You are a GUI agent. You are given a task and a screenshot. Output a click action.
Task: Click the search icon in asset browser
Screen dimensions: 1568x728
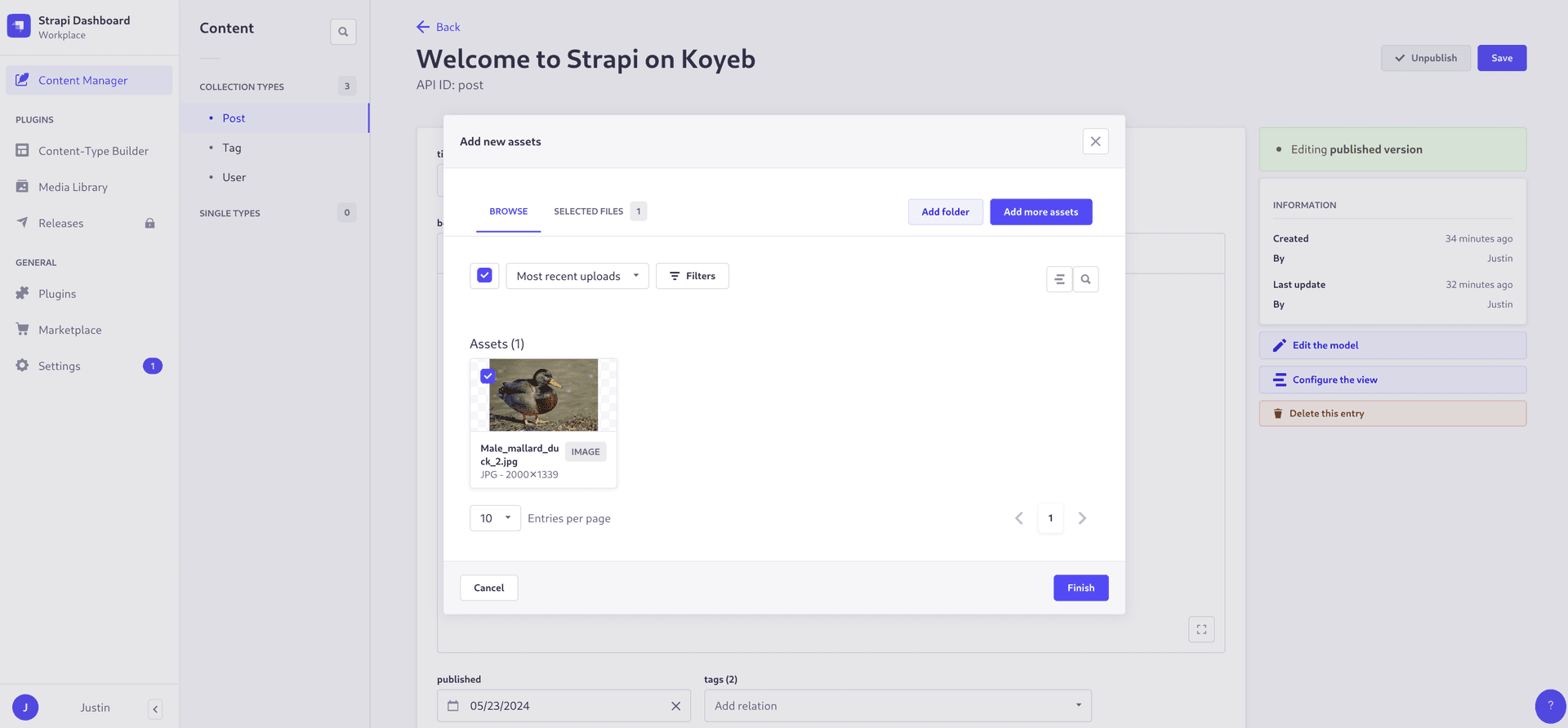1085,279
